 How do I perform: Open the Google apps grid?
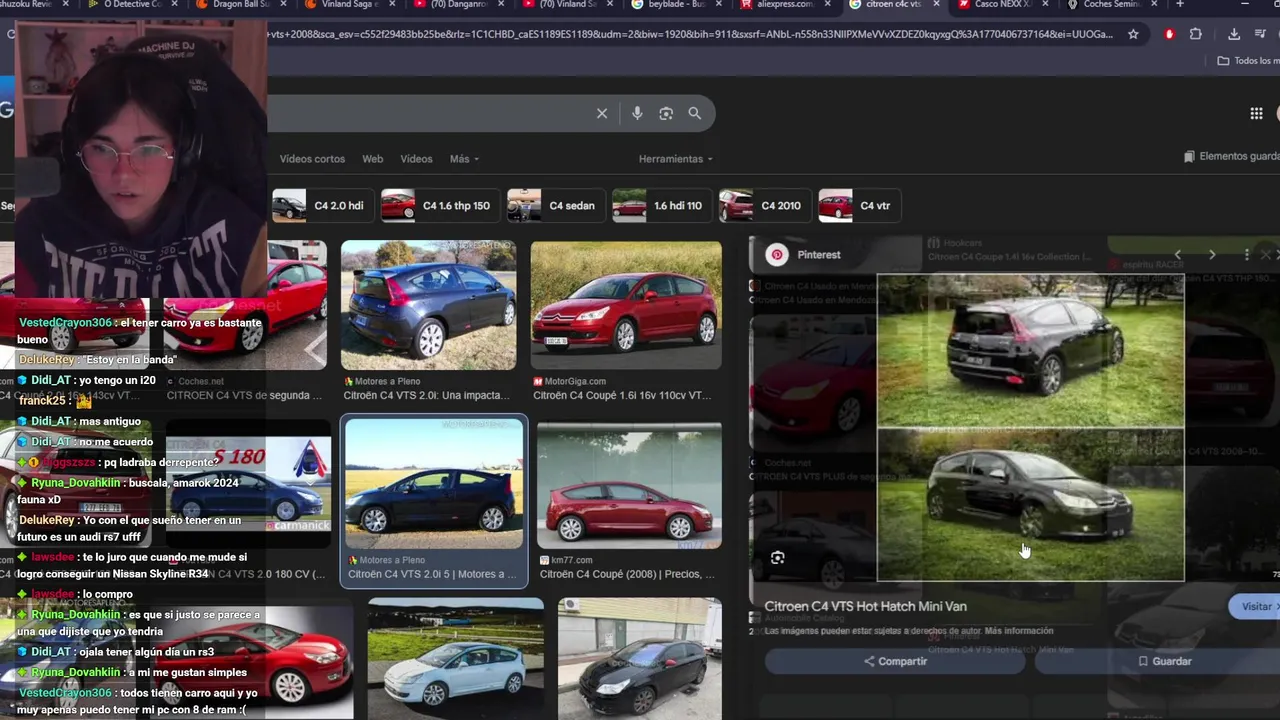tap(1256, 114)
